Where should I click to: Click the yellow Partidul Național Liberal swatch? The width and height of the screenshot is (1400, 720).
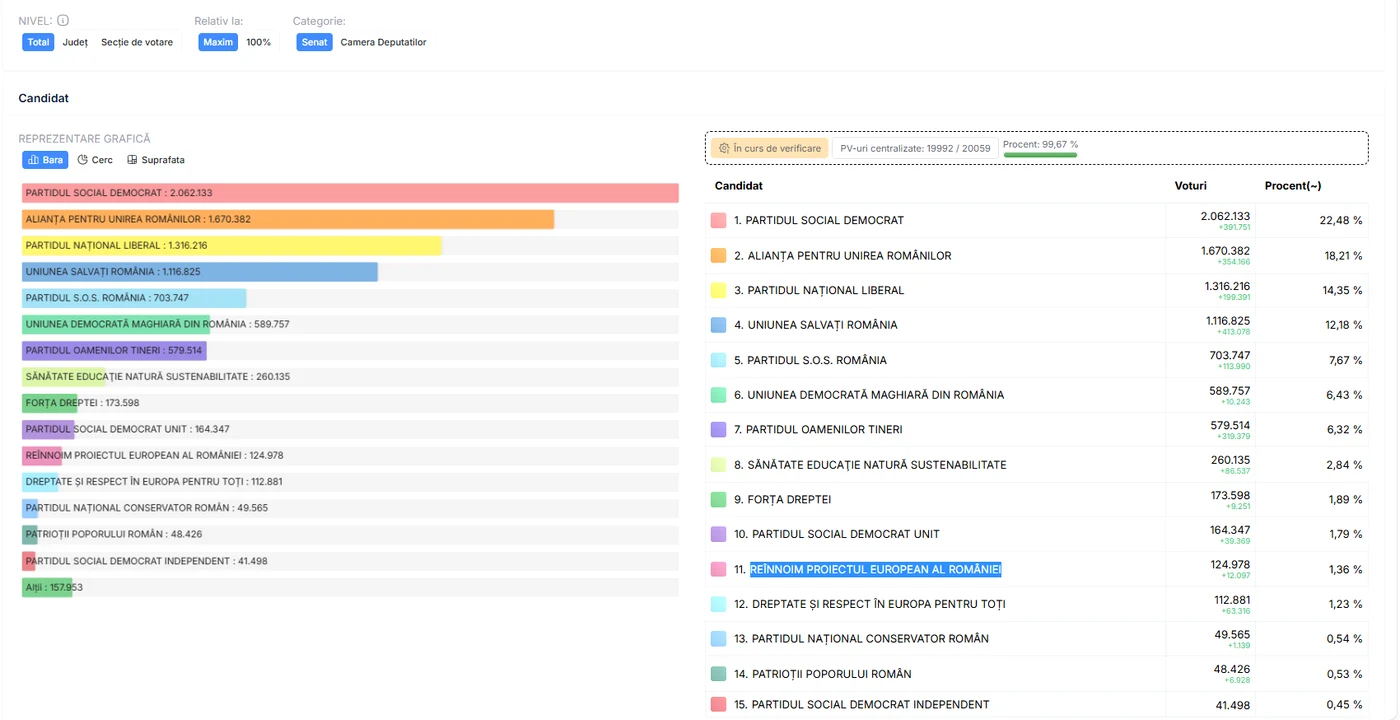718,290
